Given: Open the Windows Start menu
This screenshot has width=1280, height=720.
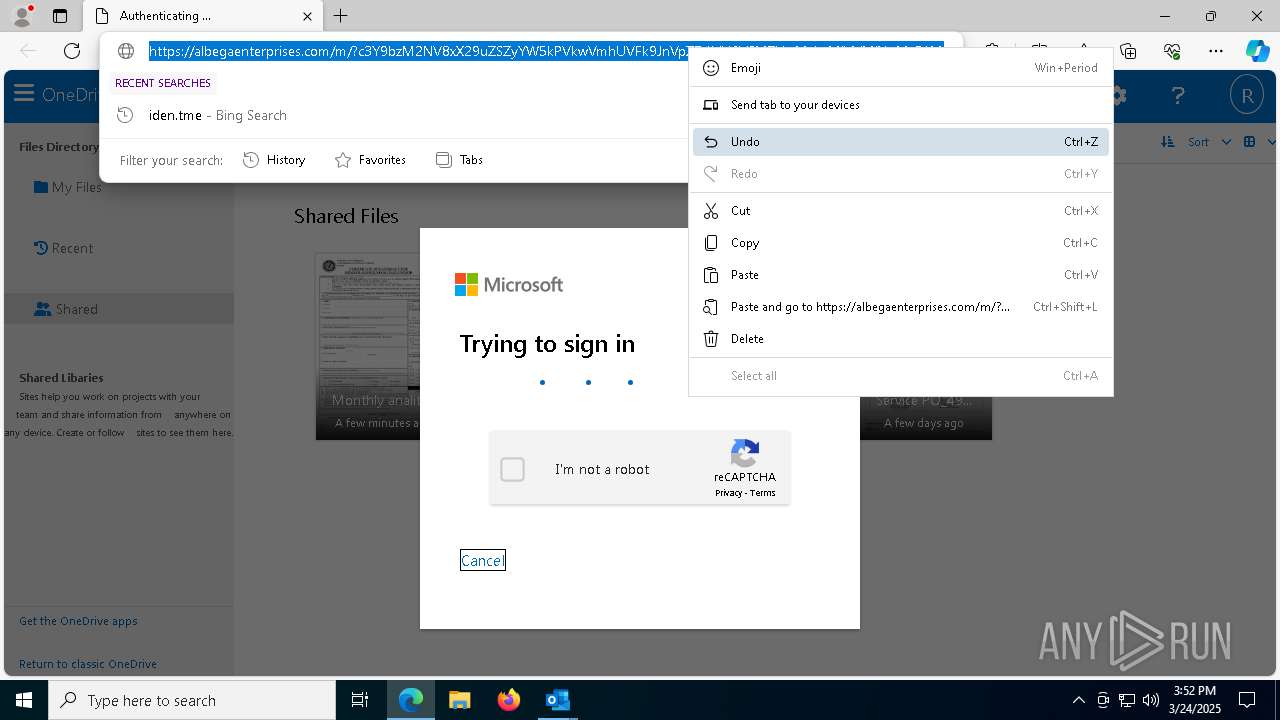Looking at the screenshot, I should [24, 700].
